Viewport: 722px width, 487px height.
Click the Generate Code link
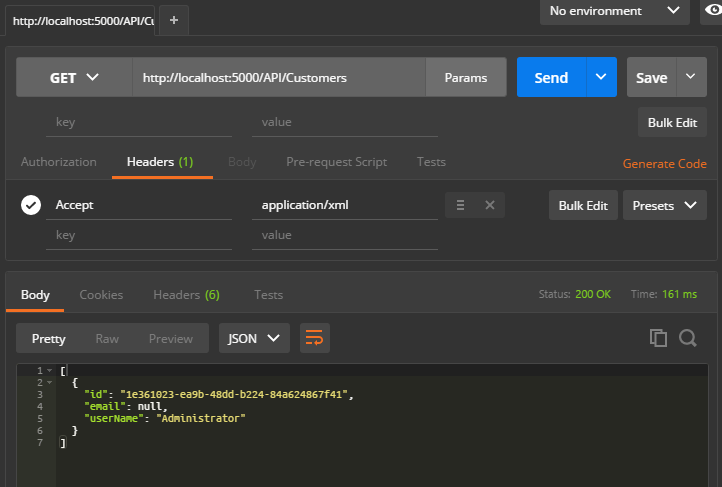point(664,164)
